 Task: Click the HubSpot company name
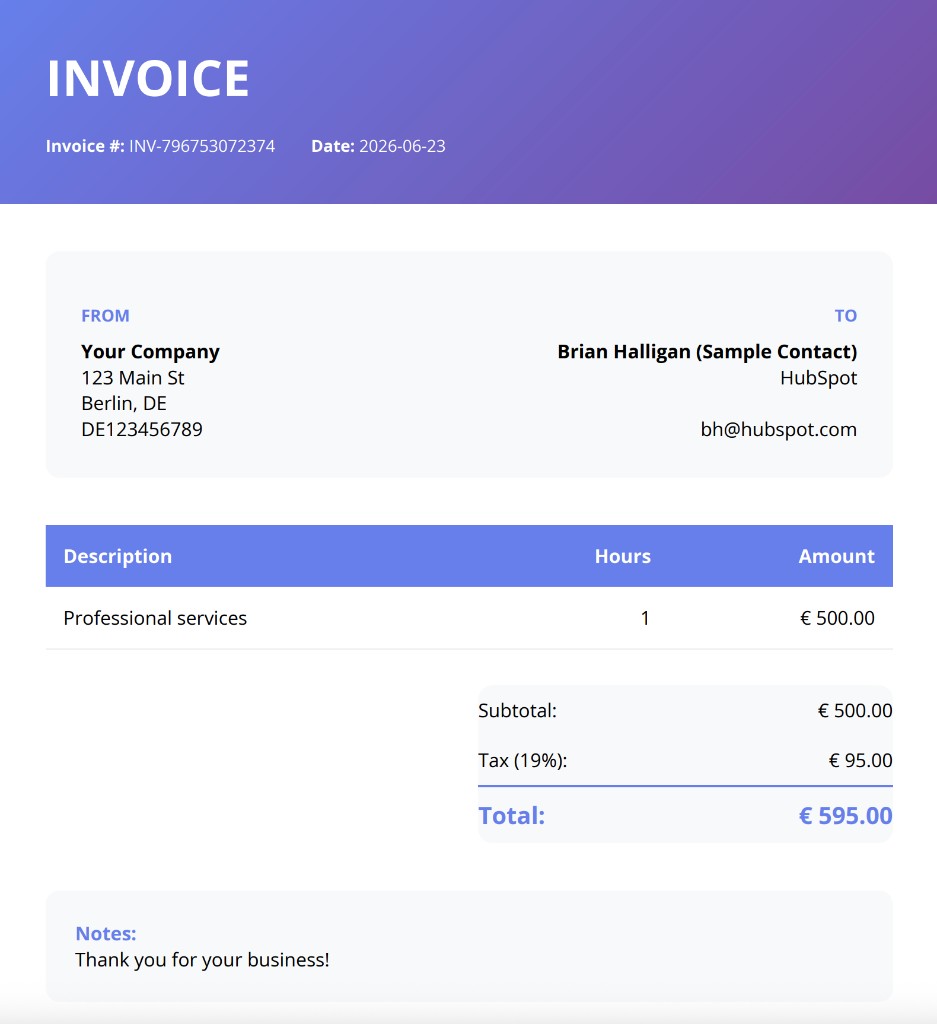pos(819,377)
